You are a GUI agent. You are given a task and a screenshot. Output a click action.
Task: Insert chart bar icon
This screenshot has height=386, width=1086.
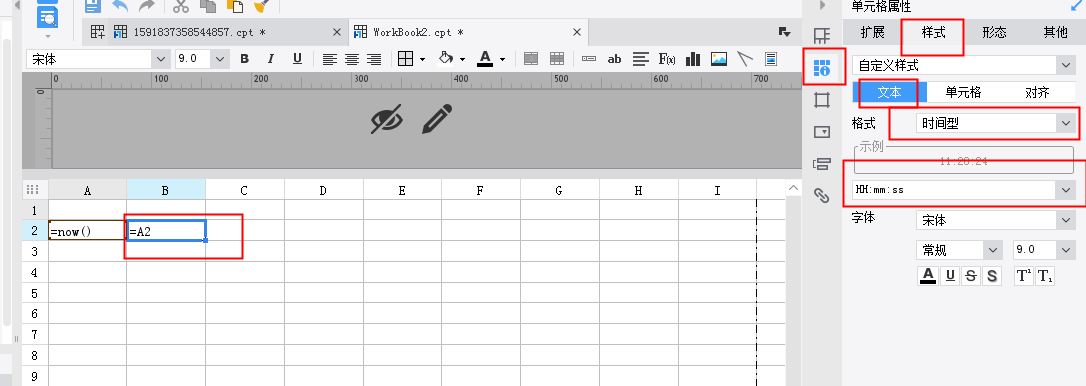coord(693,59)
